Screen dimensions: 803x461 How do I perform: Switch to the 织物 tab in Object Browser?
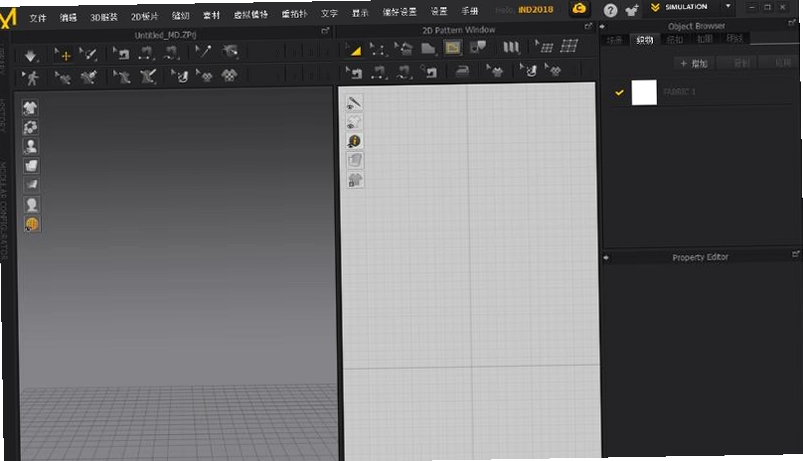click(645, 40)
